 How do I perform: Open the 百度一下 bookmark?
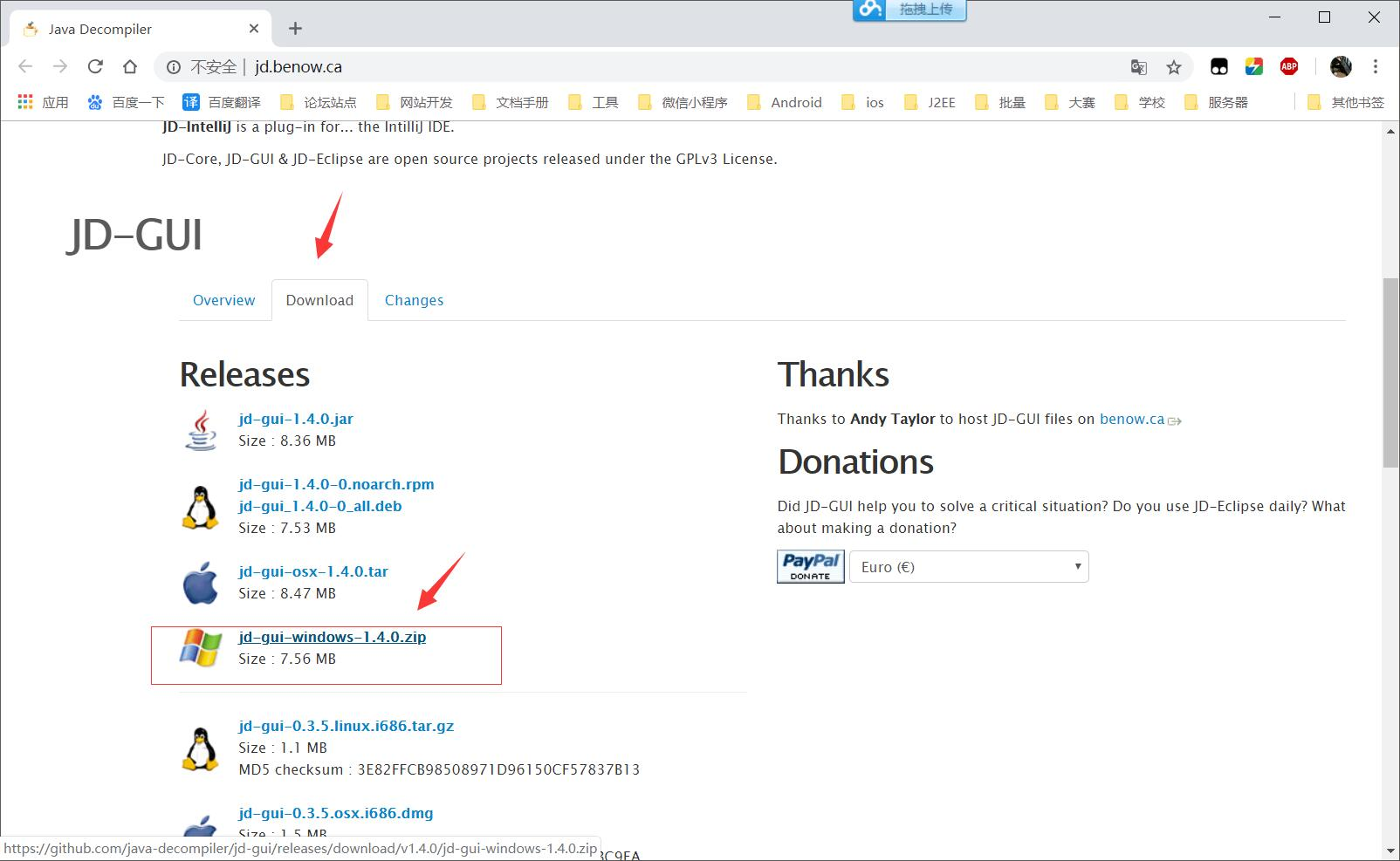126,102
